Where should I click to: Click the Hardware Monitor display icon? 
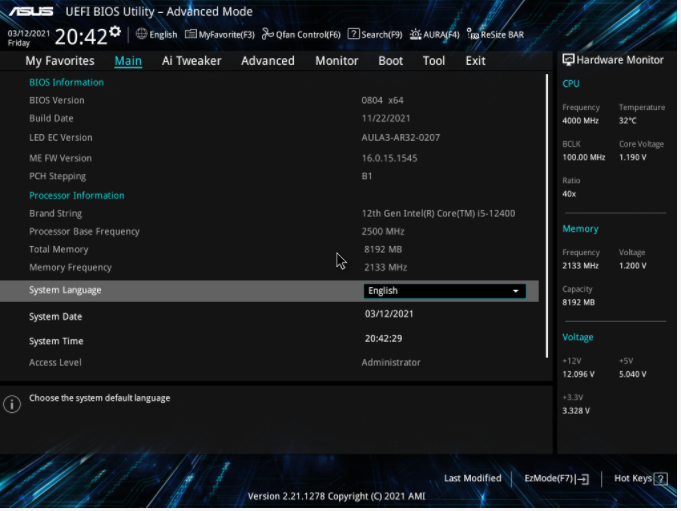[x=568, y=59]
